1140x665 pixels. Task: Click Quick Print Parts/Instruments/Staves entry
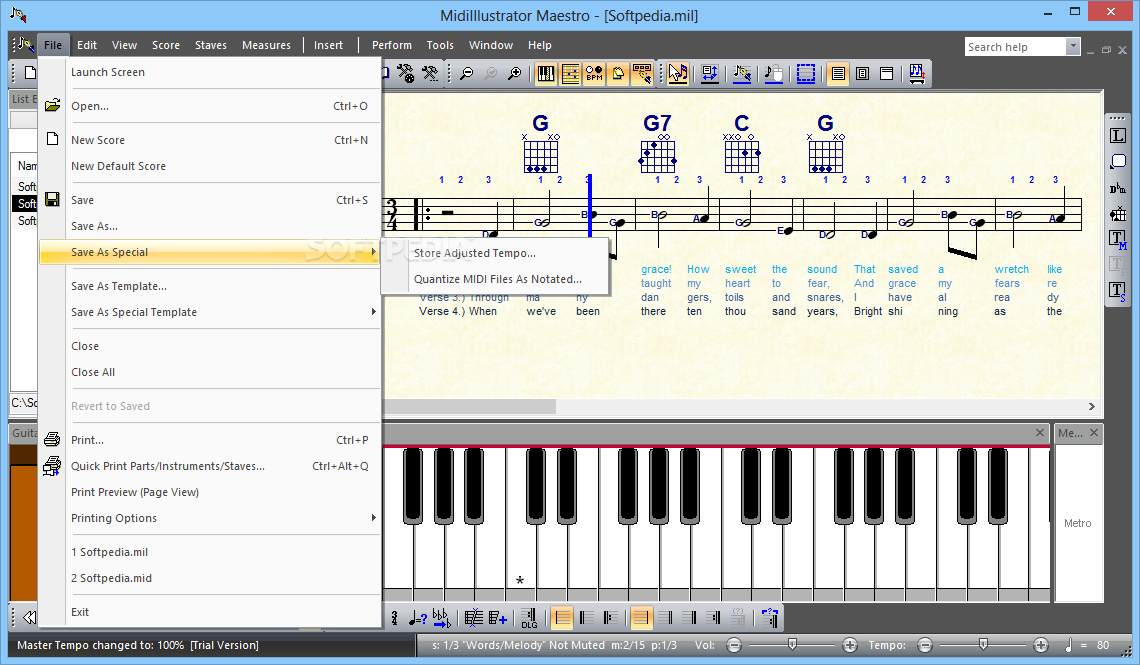click(x=210, y=466)
